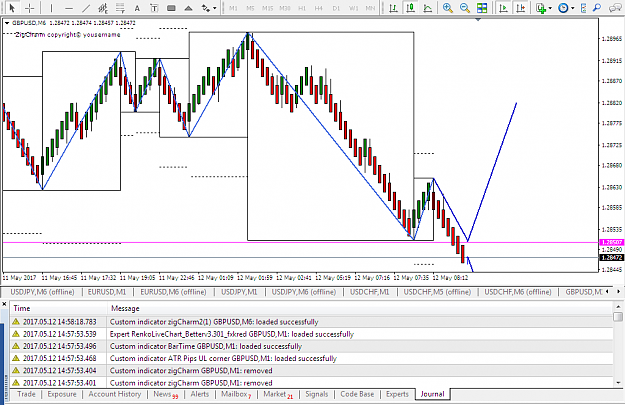Viewport: 625px width, 405px height.
Task: Tile chart windows with the grid icon
Action: 482,8
